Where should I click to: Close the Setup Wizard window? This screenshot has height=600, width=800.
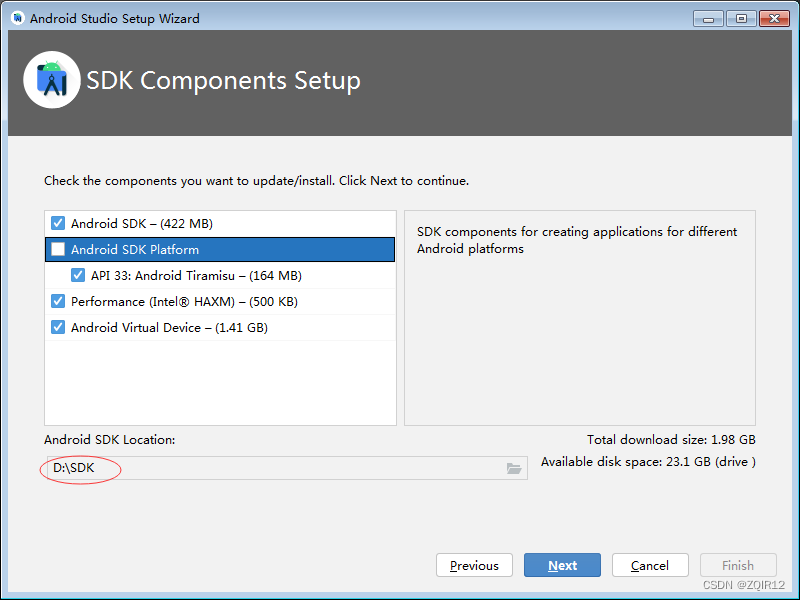774,19
